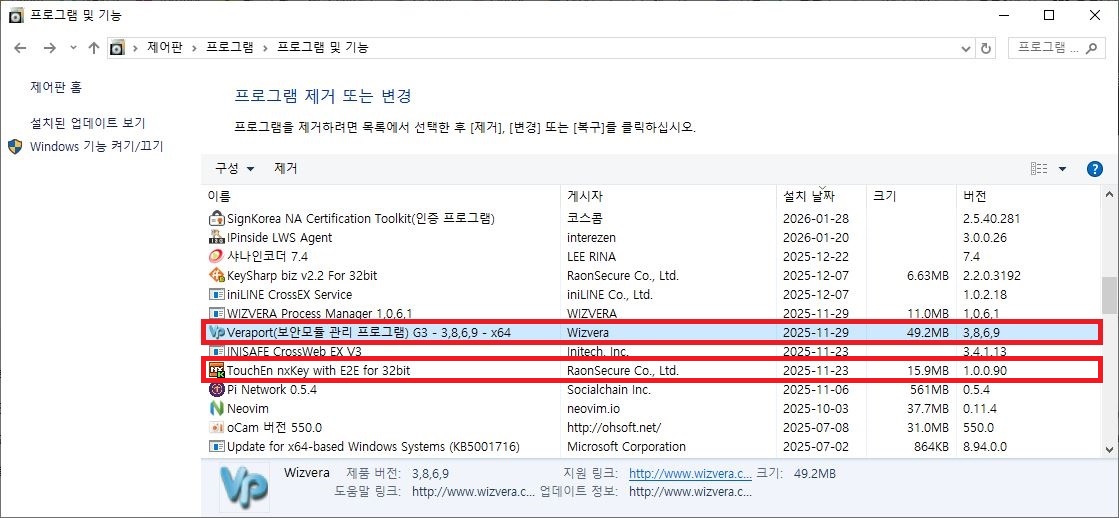This screenshot has width=1119, height=518.
Task: Open the 구성 dropdown menu
Action: [x=235, y=169]
